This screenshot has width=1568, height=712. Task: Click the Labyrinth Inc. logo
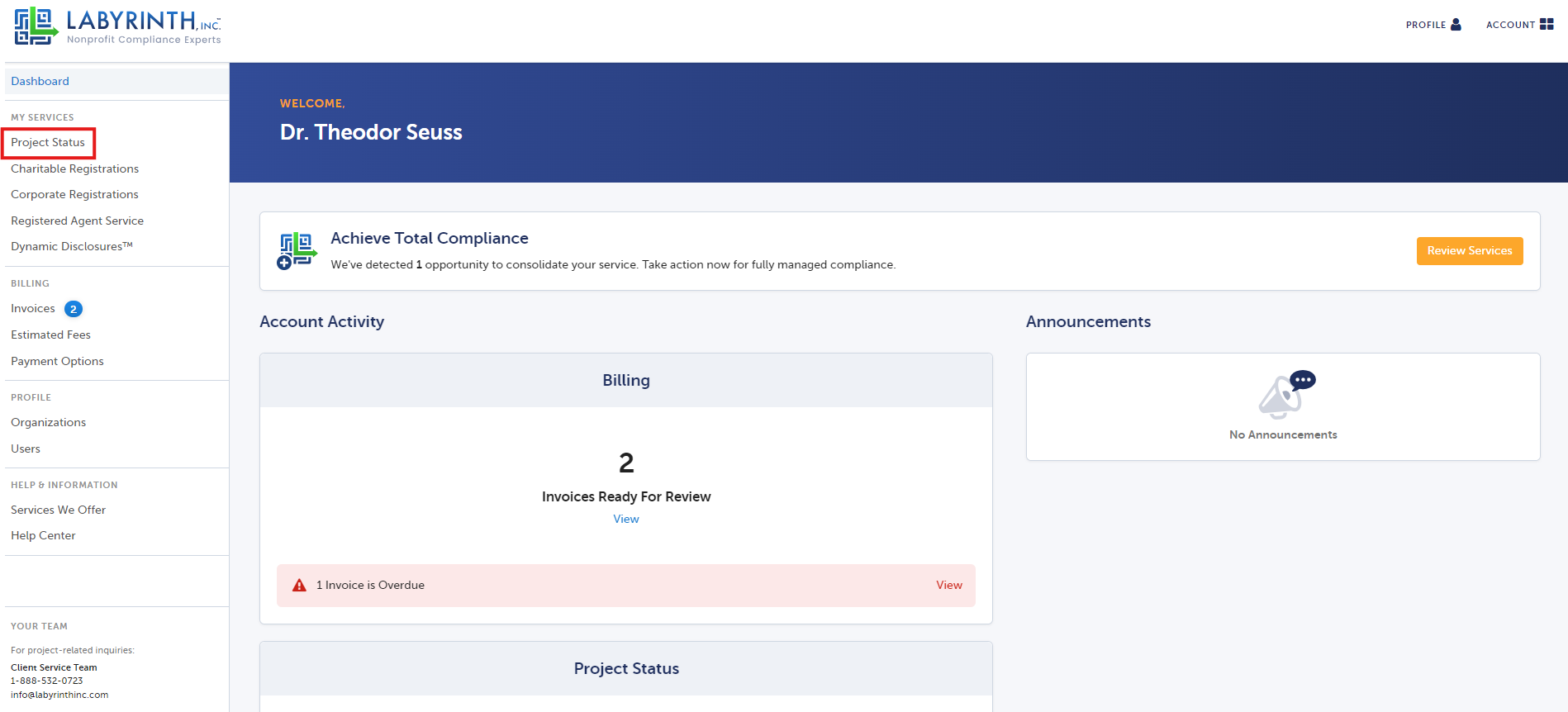(118, 26)
